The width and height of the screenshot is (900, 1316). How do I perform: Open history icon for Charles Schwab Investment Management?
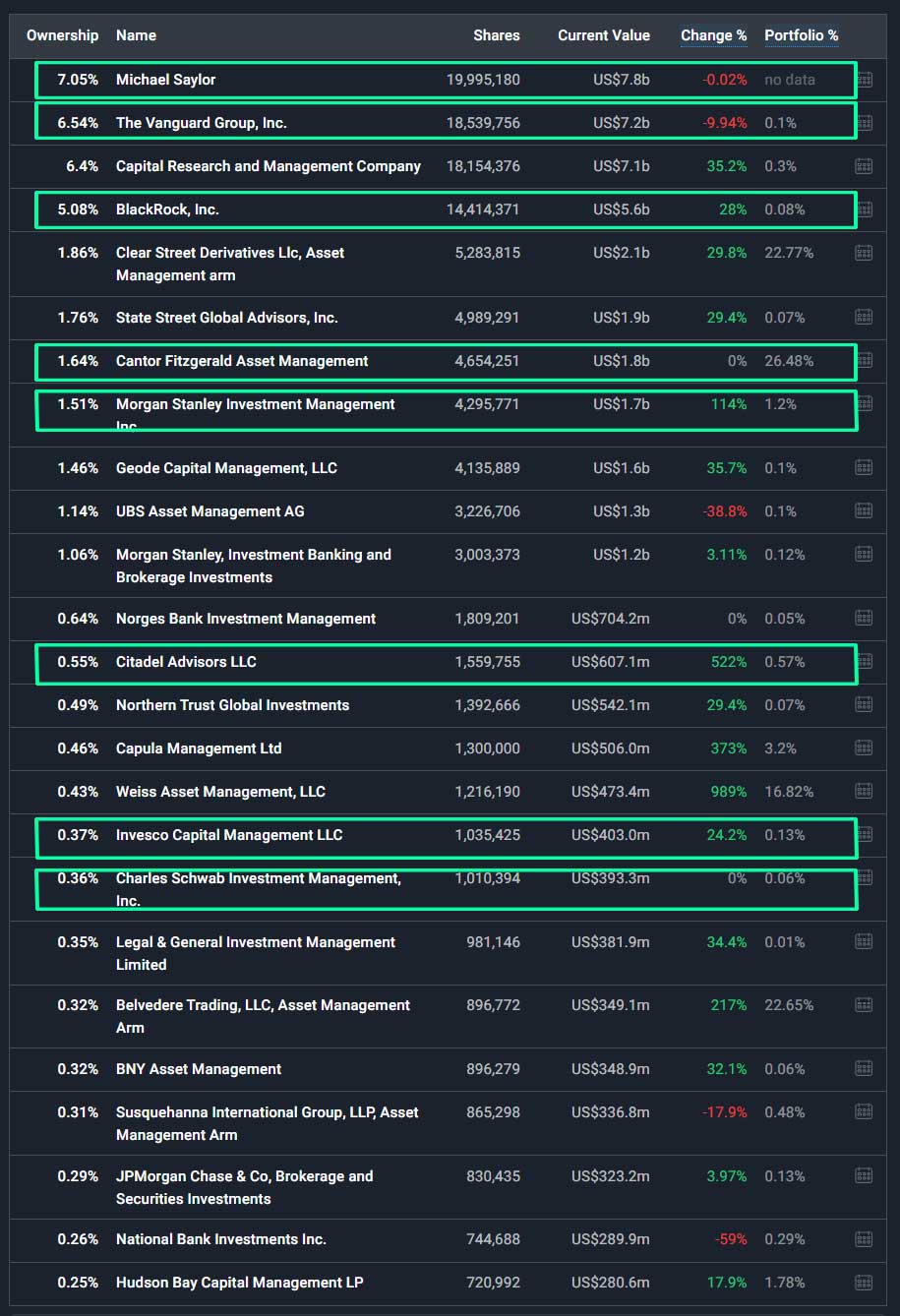(864, 878)
